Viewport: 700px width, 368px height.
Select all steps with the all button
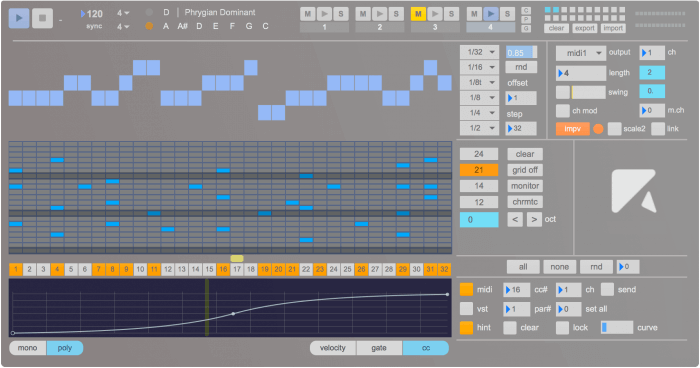pos(523,267)
